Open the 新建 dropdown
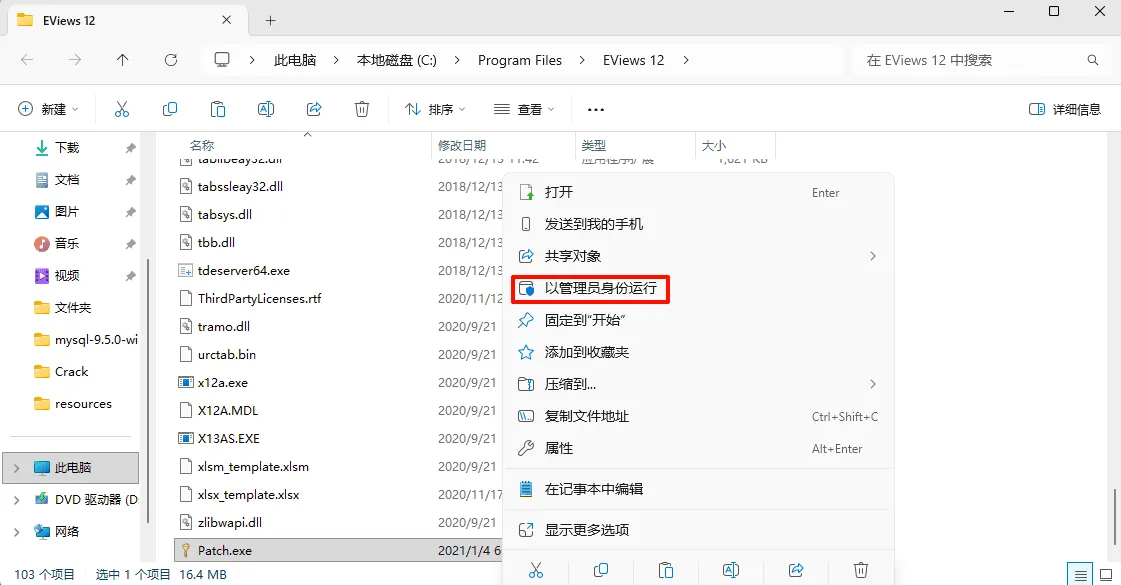The image size is (1121, 585). click(x=48, y=109)
